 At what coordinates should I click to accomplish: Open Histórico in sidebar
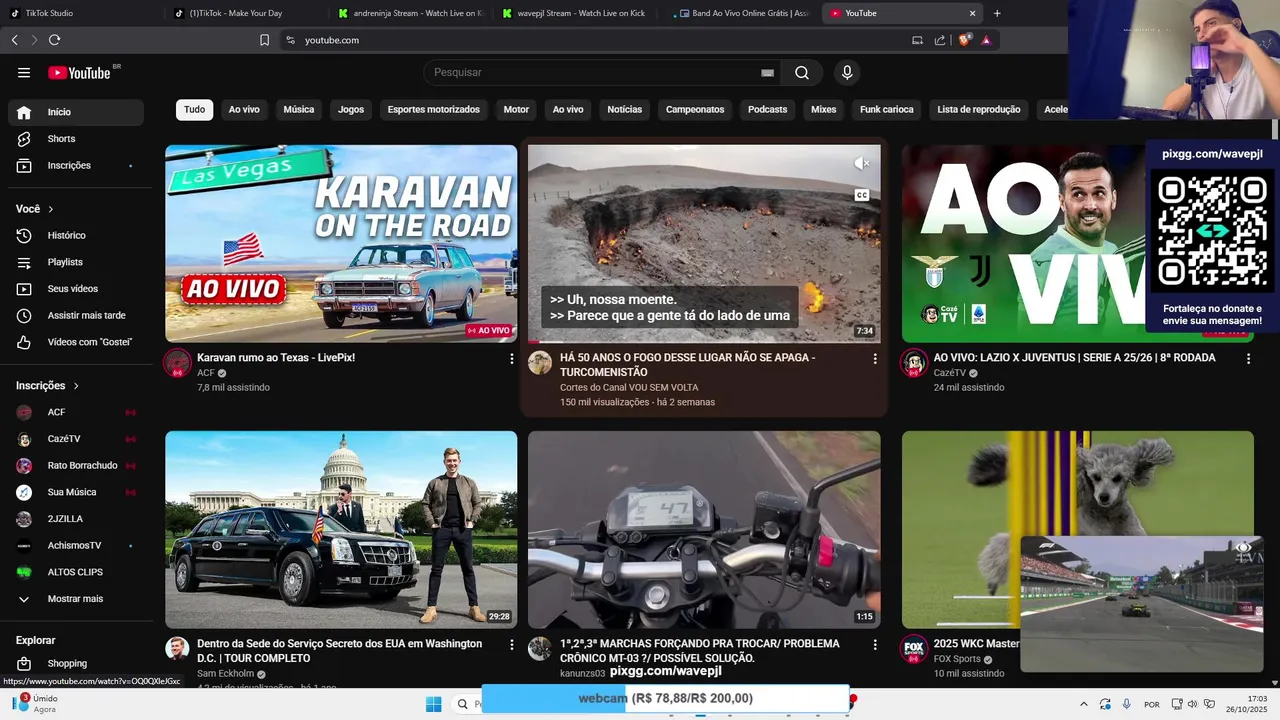(76, 235)
